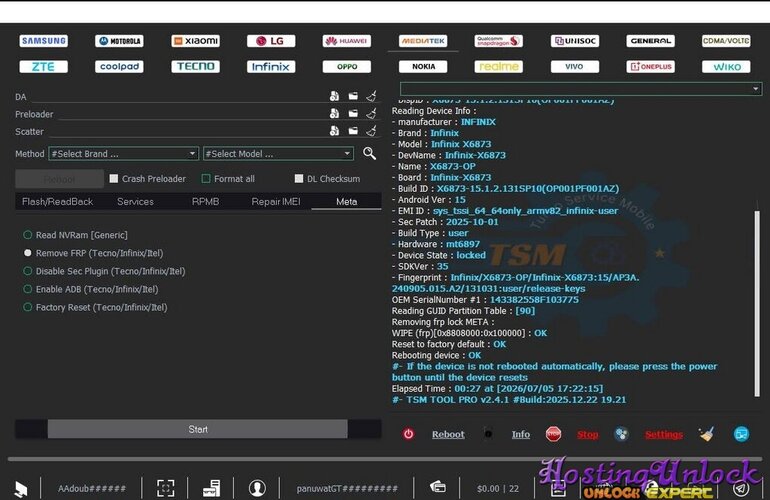This screenshot has width=770, height=500.
Task: Click the Info link
Action: 521,434
